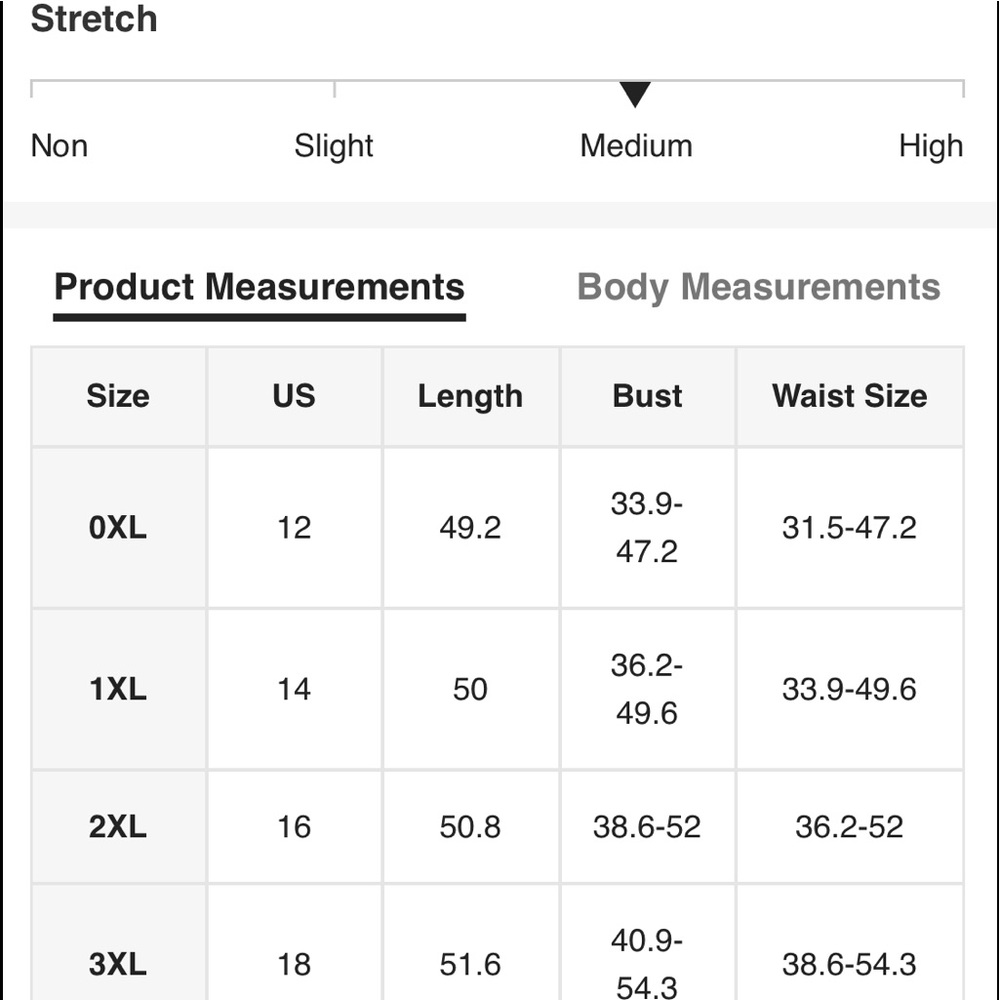Viewport: 1000px width, 1000px height.
Task: Select the Slight stretch label
Action: [x=333, y=146]
